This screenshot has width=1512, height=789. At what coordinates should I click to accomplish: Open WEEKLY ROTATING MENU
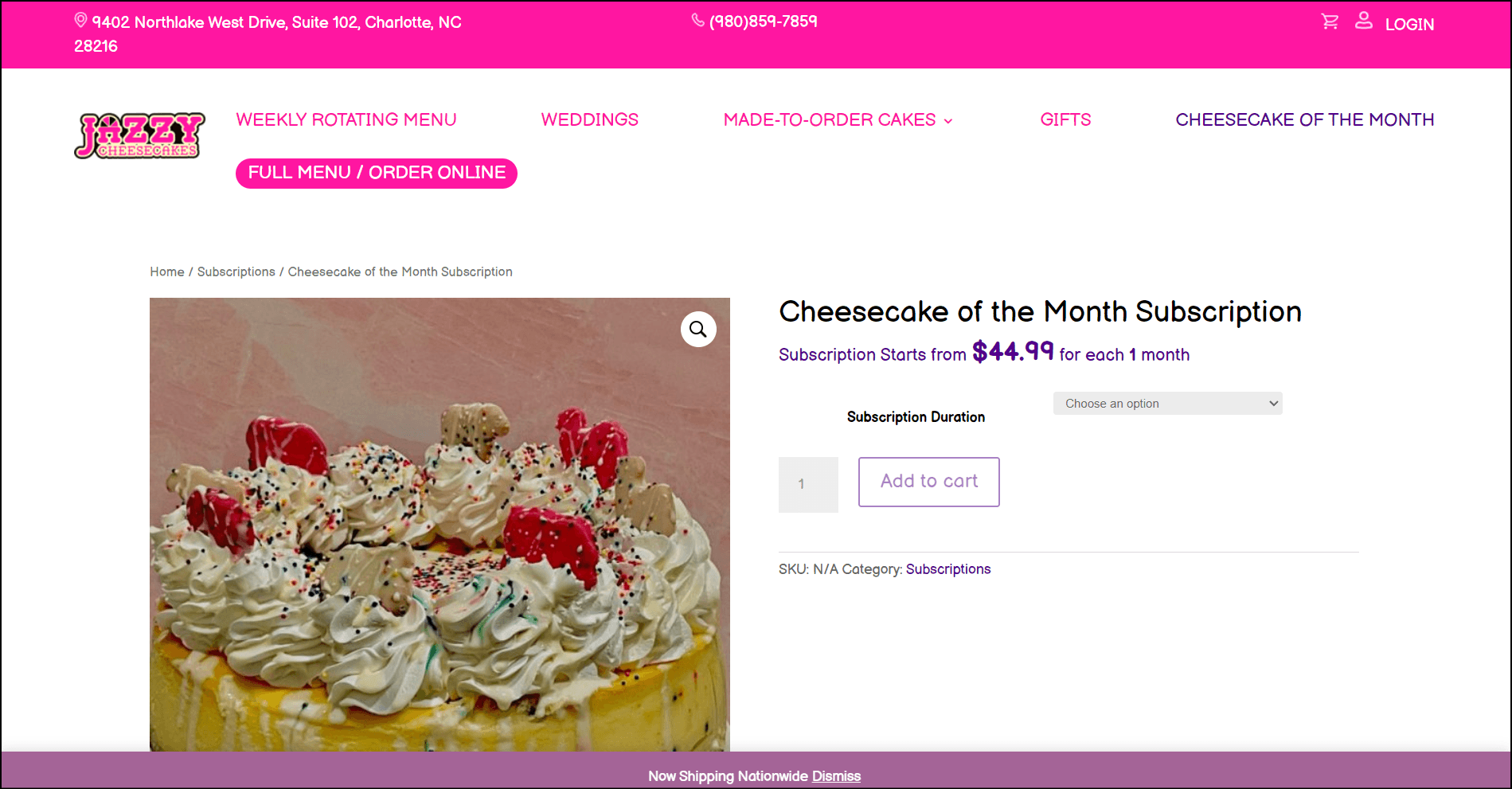tap(346, 119)
